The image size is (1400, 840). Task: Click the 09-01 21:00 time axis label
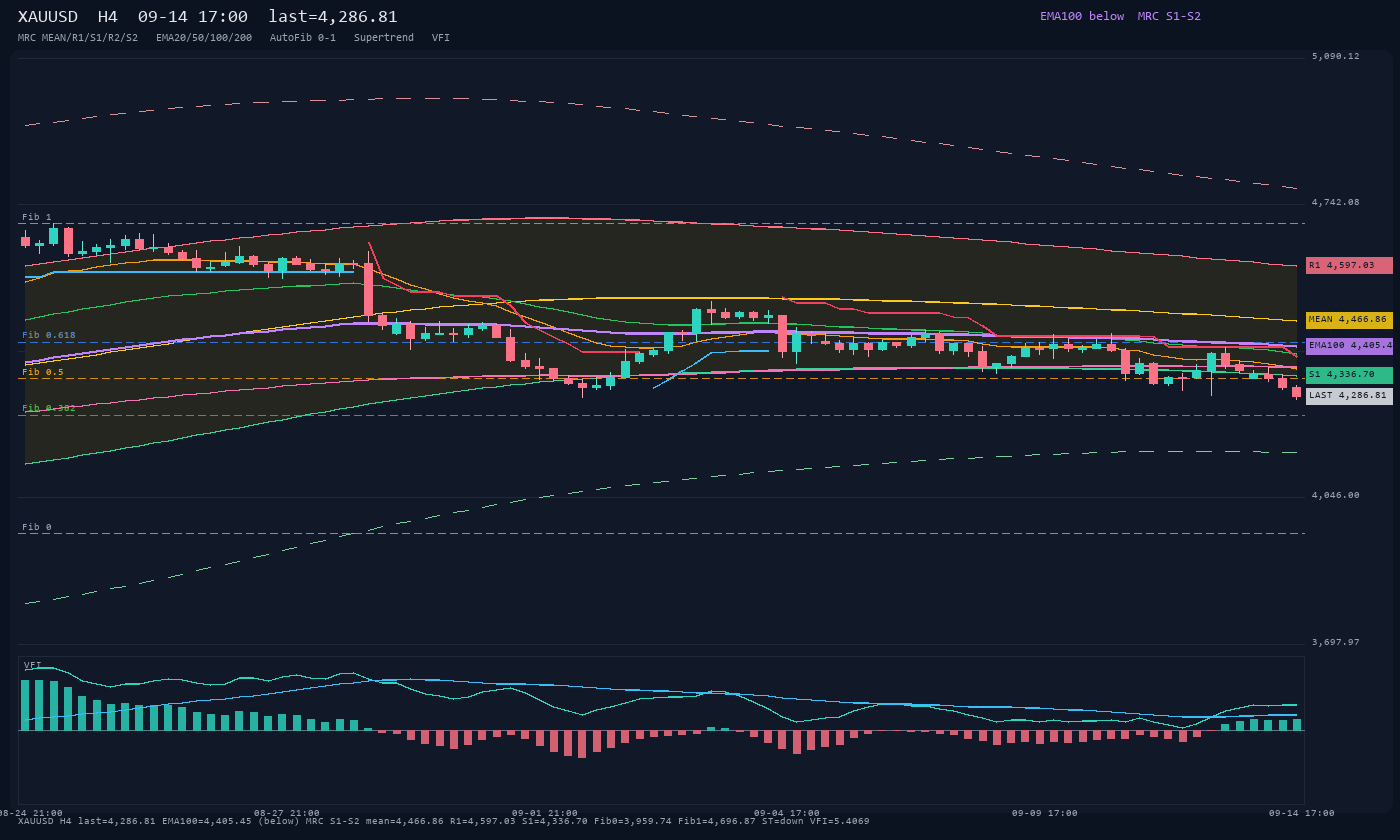point(545,813)
